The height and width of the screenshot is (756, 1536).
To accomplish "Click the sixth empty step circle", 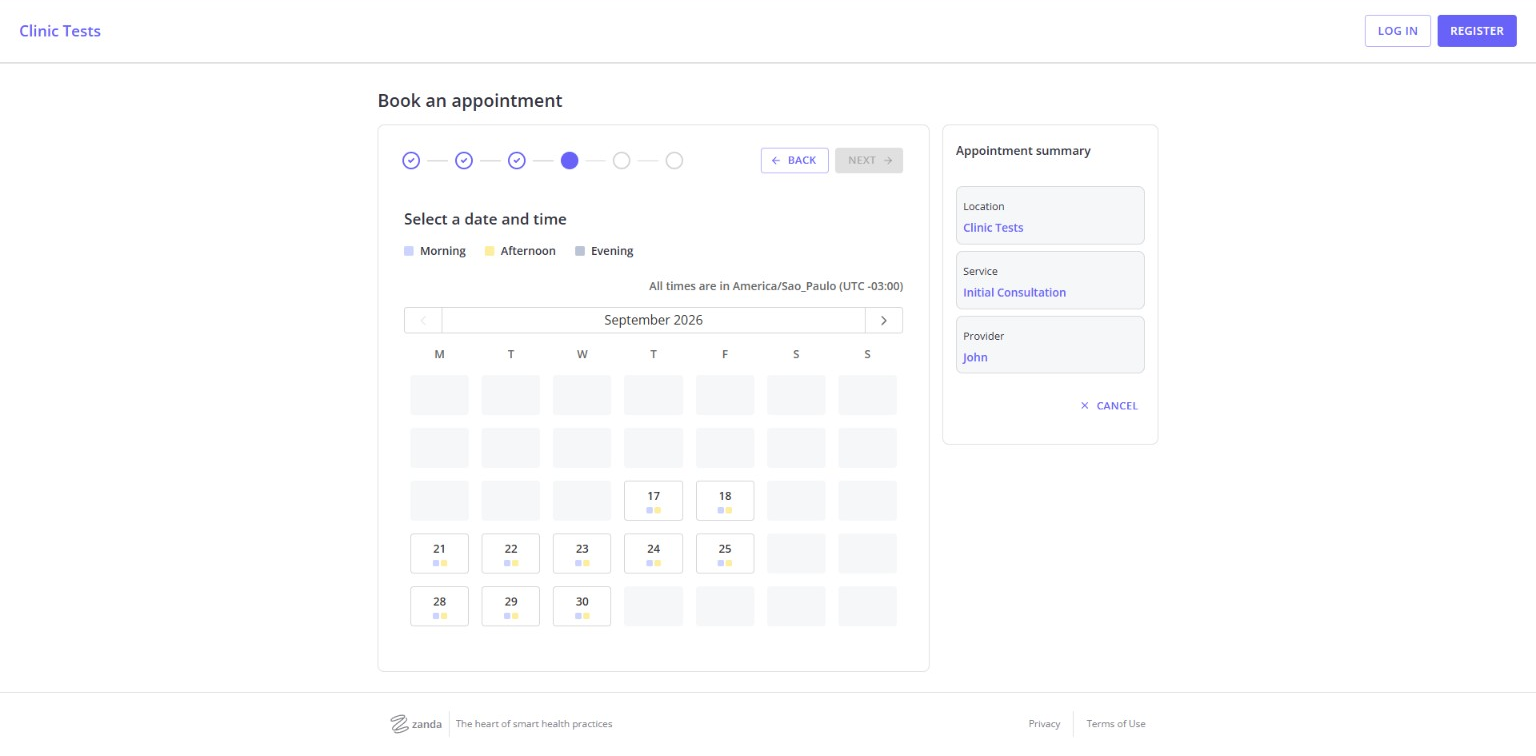I will point(674,160).
